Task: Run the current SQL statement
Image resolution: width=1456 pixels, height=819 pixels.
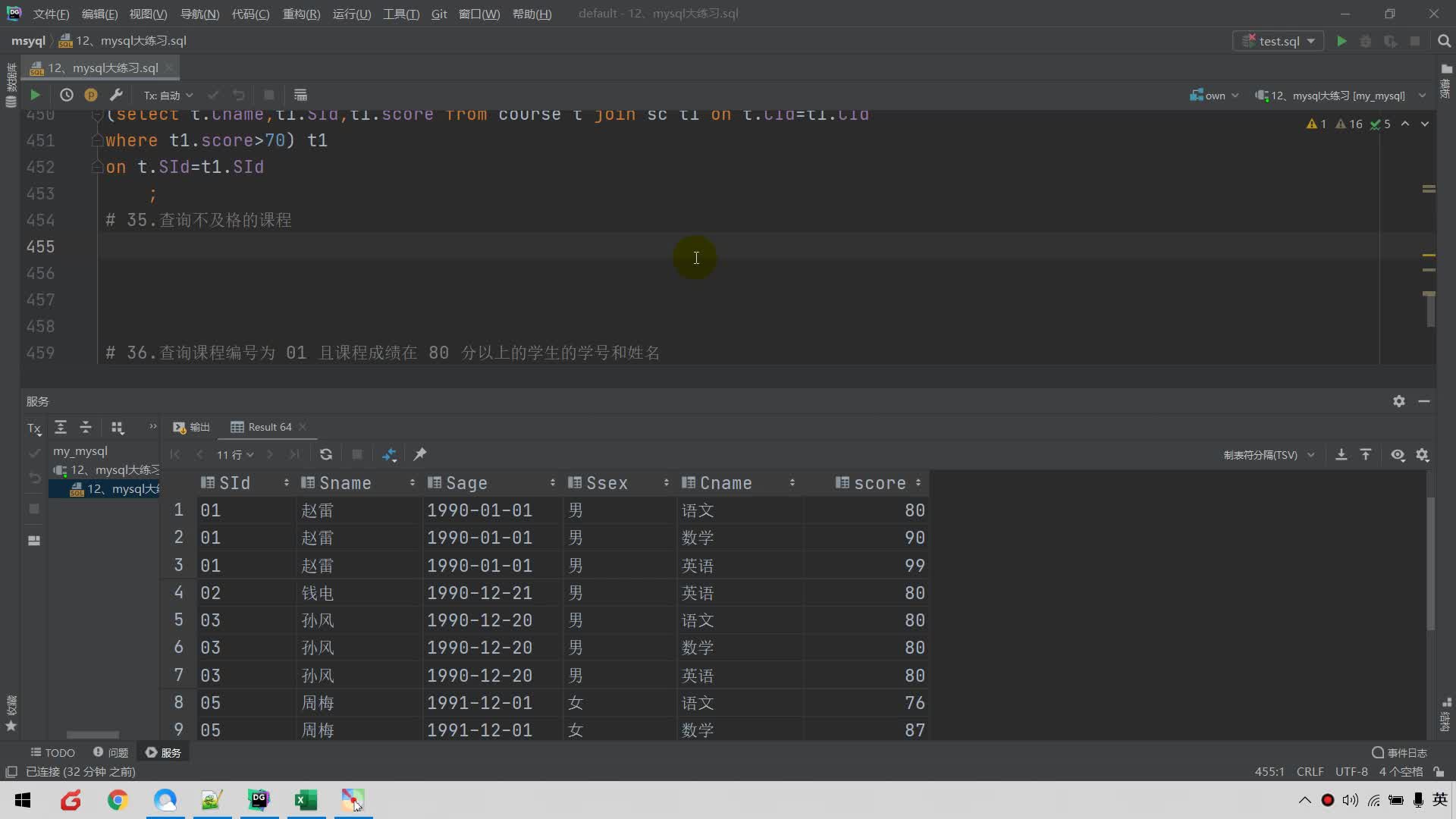Action: coord(35,95)
